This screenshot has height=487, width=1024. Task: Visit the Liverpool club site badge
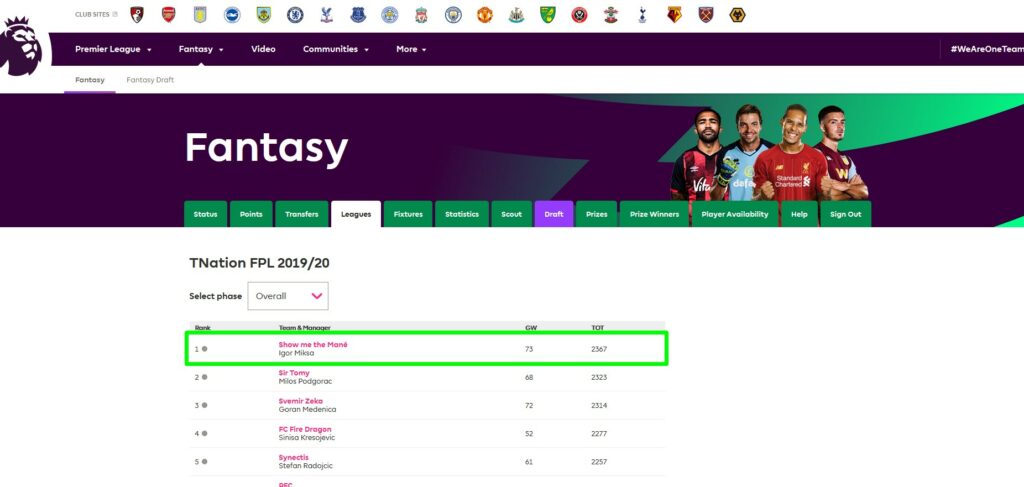(421, 14)
